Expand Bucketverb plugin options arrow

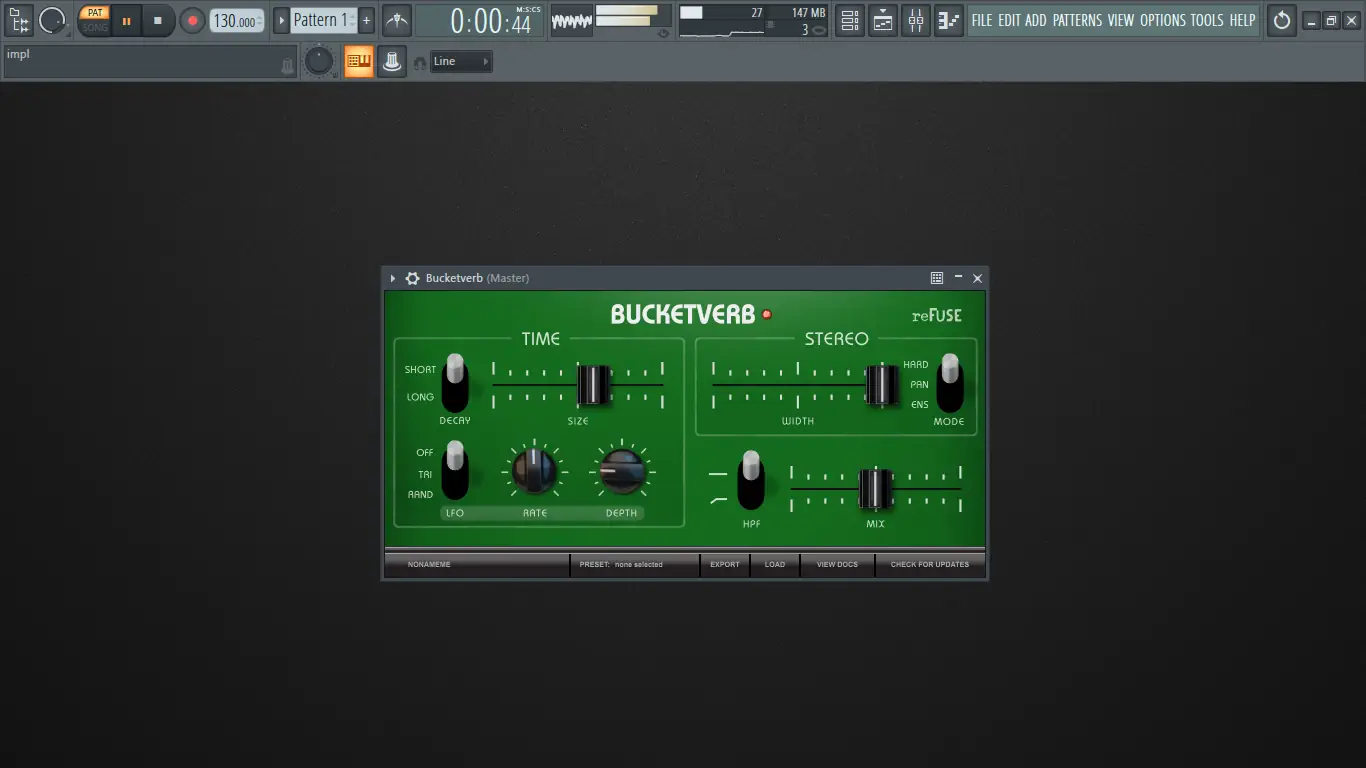pos(393,278)
